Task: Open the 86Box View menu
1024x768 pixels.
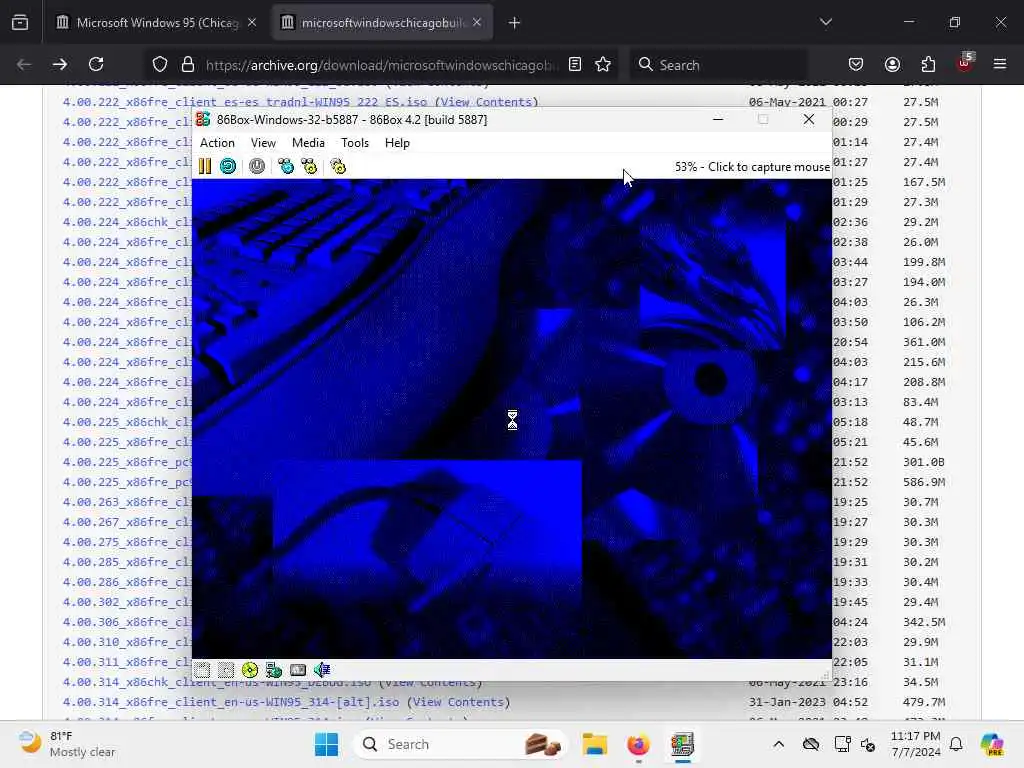Action: pos(263,143)
